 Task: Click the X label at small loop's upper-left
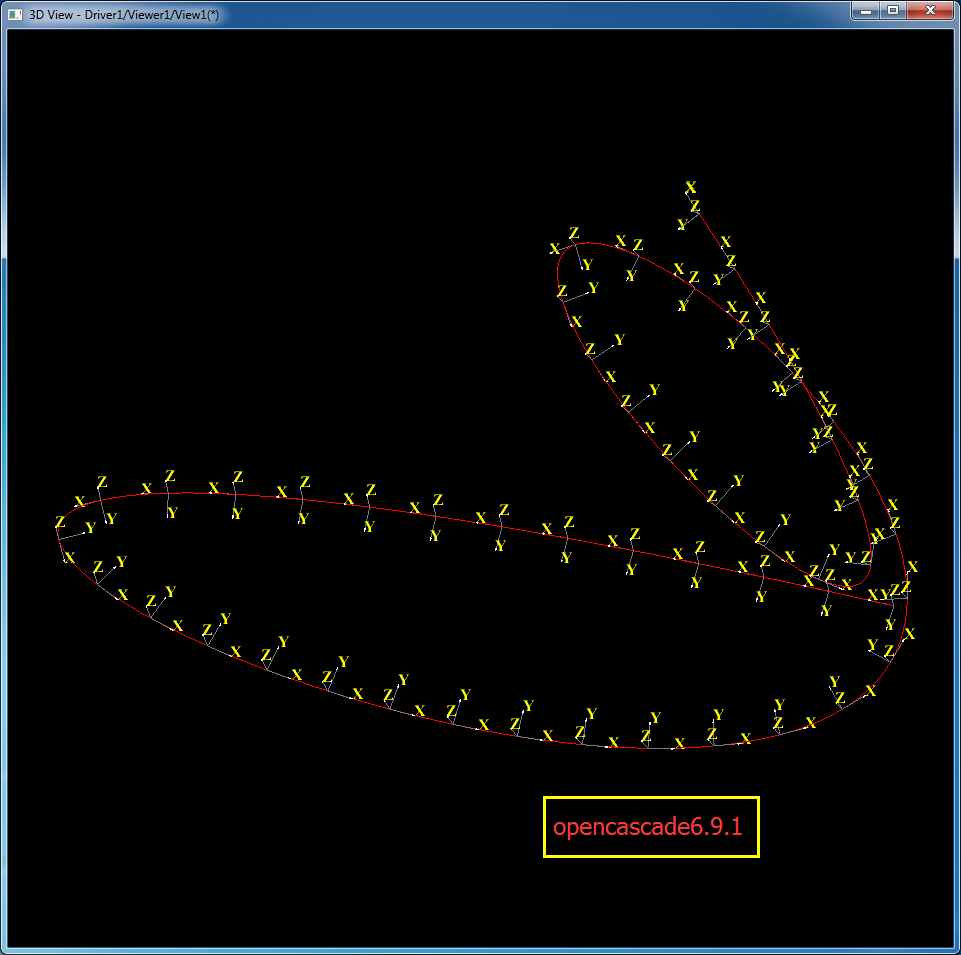point(554,248)
